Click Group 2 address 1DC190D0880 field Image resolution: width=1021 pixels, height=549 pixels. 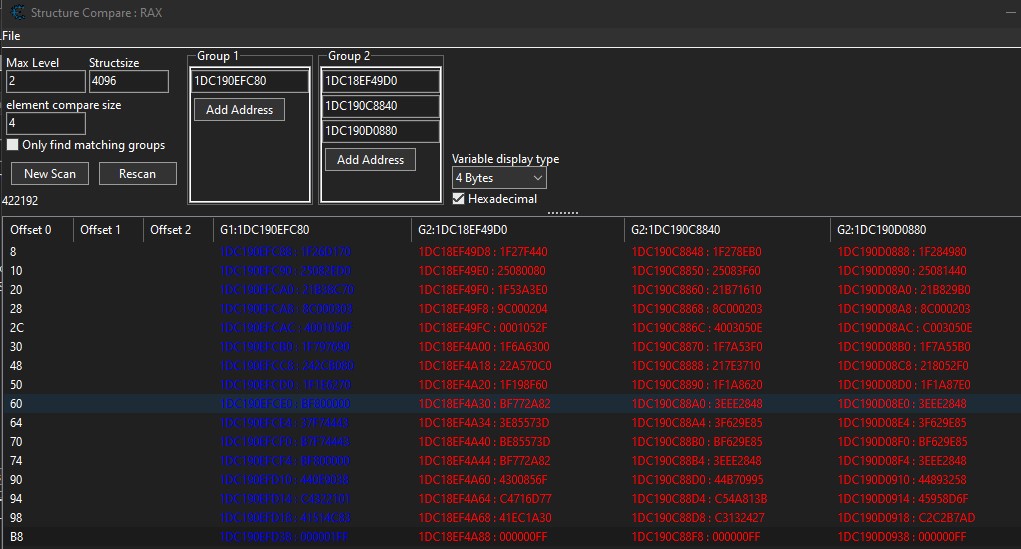pyautogui.click(x=380, y=131)
